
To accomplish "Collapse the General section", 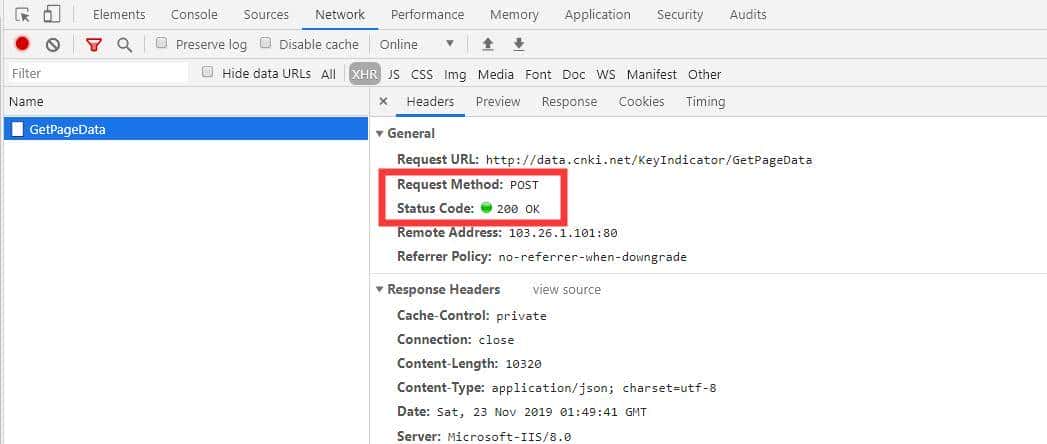I will pyautogui.click(x=380, y=134).
